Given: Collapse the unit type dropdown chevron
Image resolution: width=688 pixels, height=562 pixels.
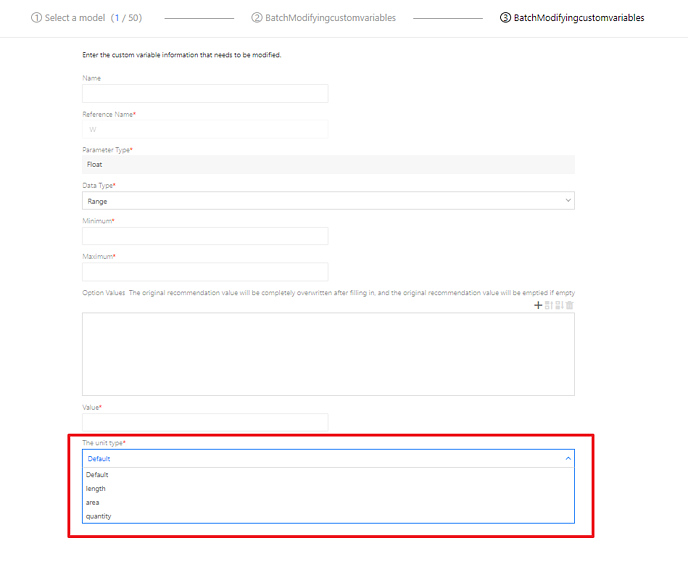Looking at the screenshot, I should pyautogui.click(x=568, y=458).
